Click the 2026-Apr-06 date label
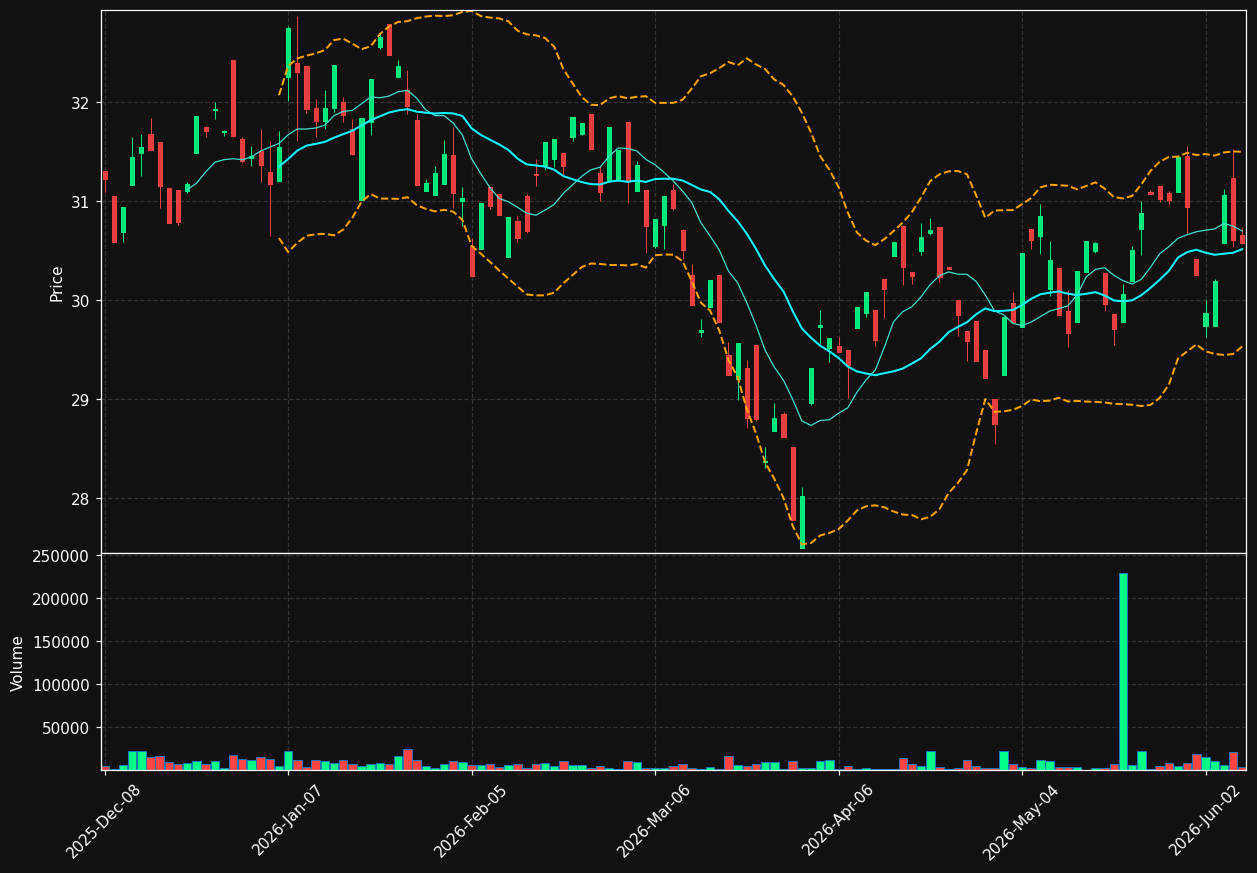This screenshot has height=873, width=1257. (838, 822)
